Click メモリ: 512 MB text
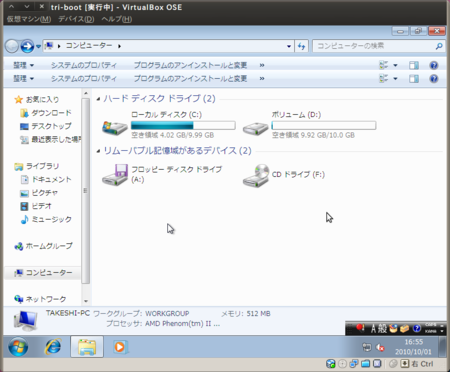 coord(246,314)
